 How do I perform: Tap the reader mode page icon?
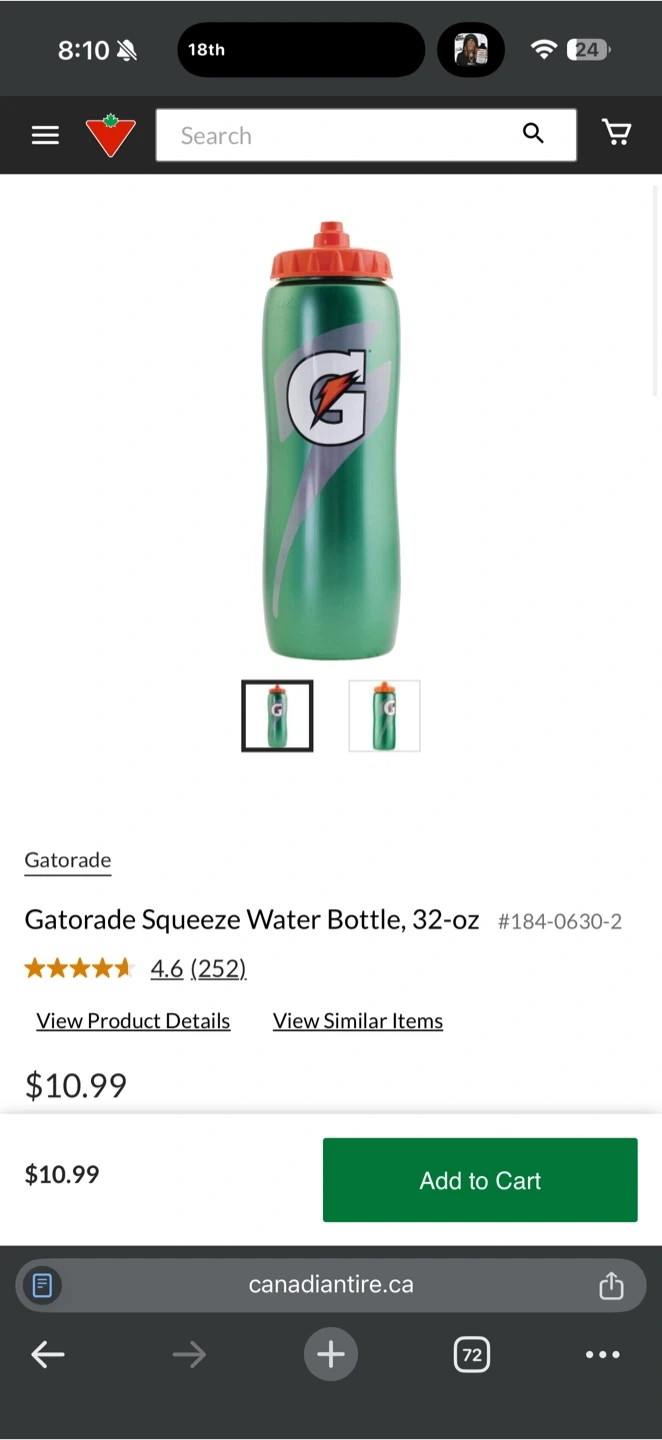[42, 1285]
